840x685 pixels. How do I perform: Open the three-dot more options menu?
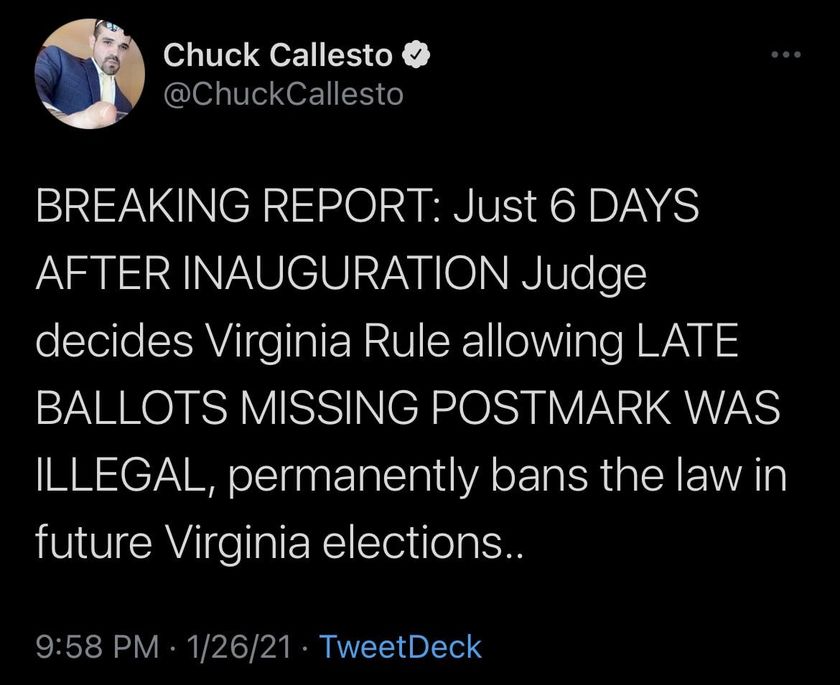[786, 55]
